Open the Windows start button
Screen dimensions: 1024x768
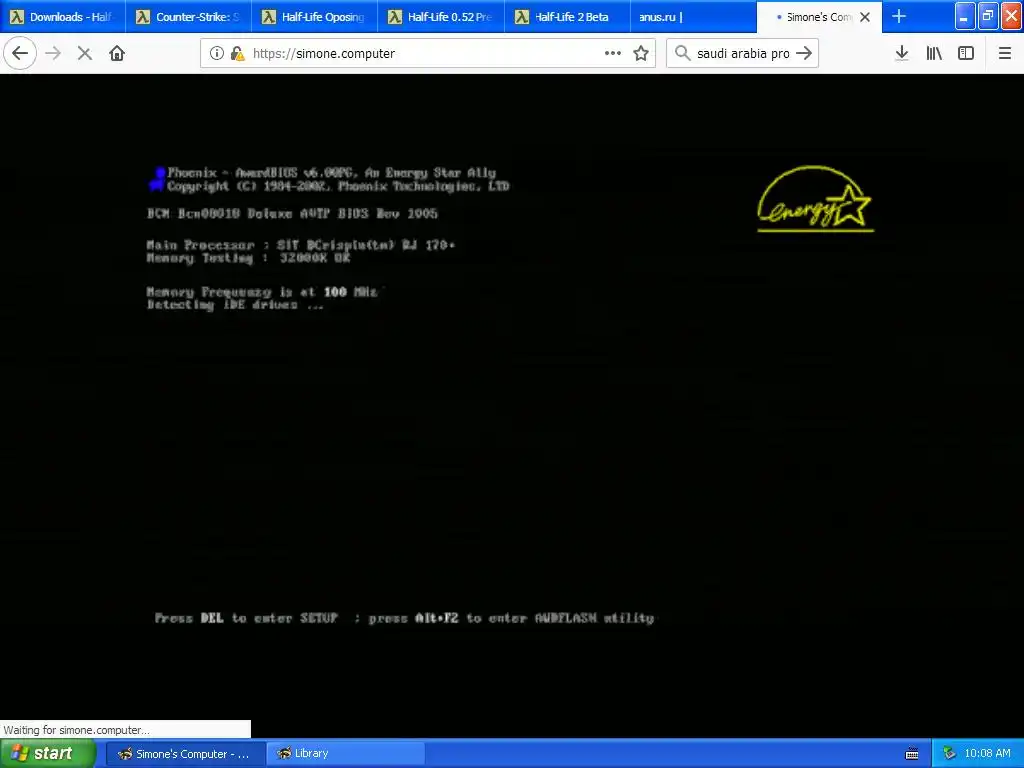coord(47,753)
